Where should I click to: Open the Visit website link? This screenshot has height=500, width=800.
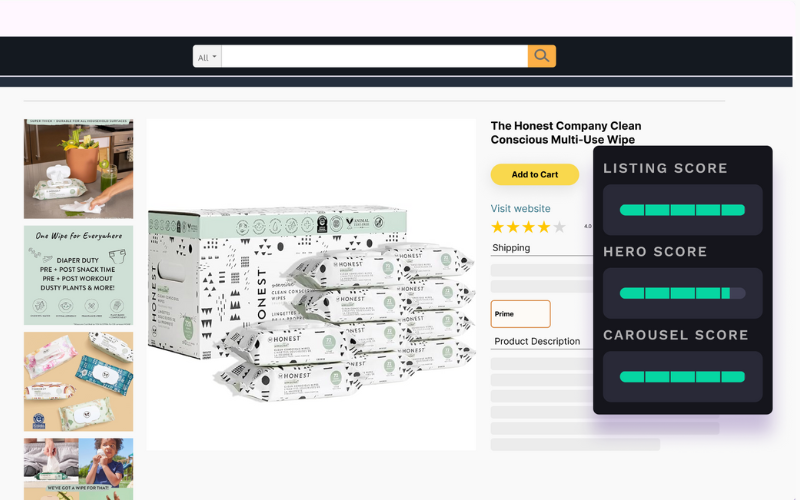[x=520, y=208]
